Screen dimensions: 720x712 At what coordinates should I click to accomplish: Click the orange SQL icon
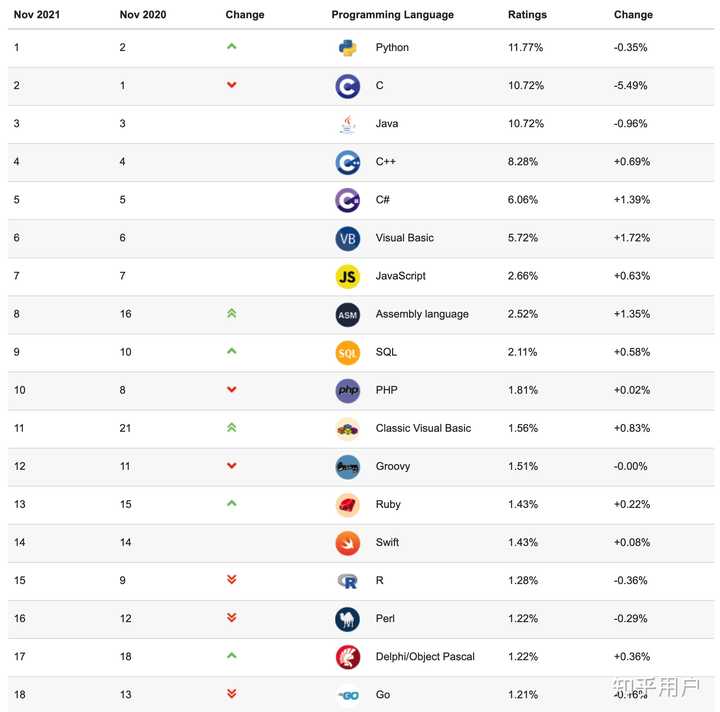coord(347,352)
